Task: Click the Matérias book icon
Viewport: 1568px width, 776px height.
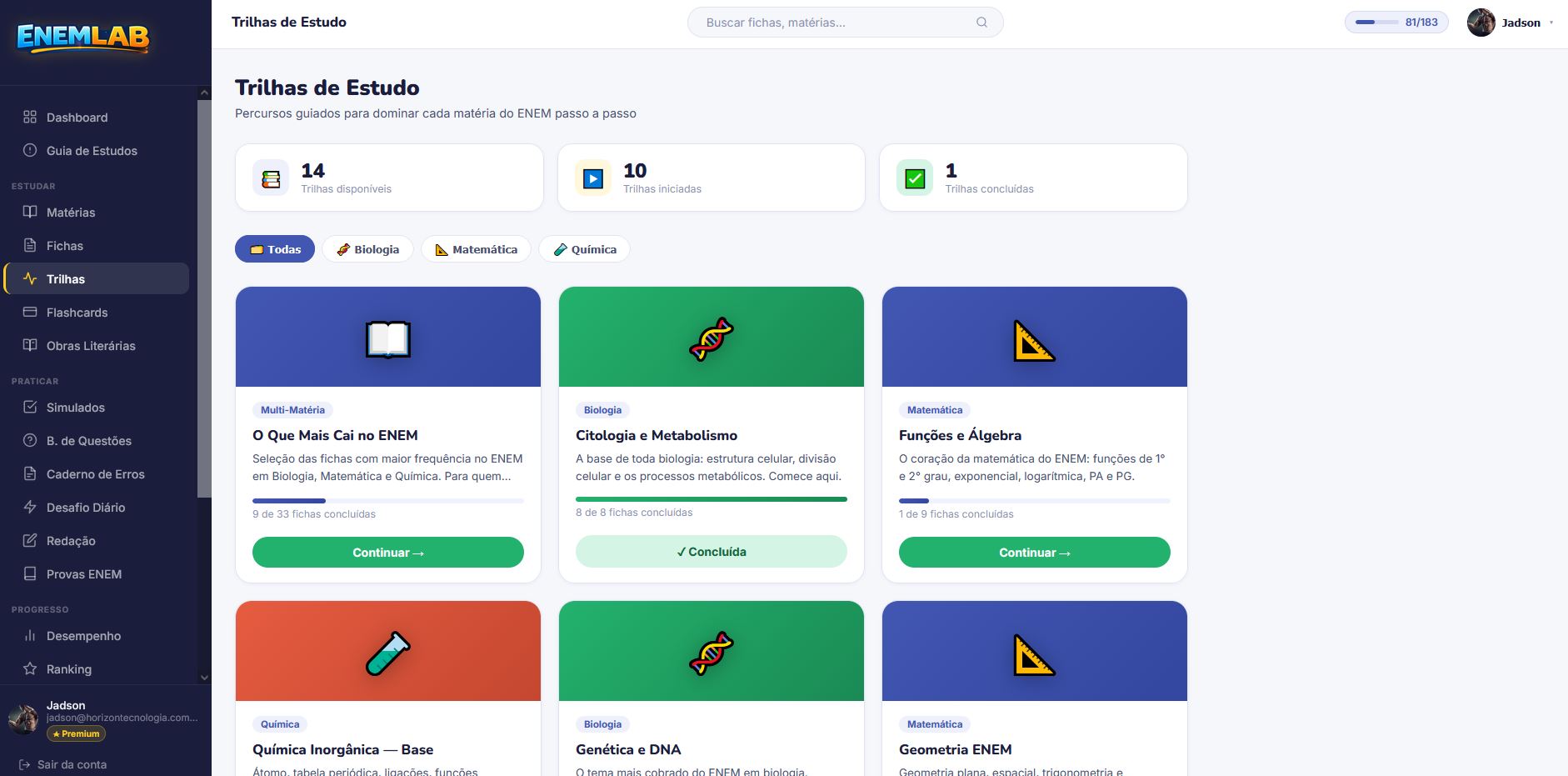Action: (30, 212)
